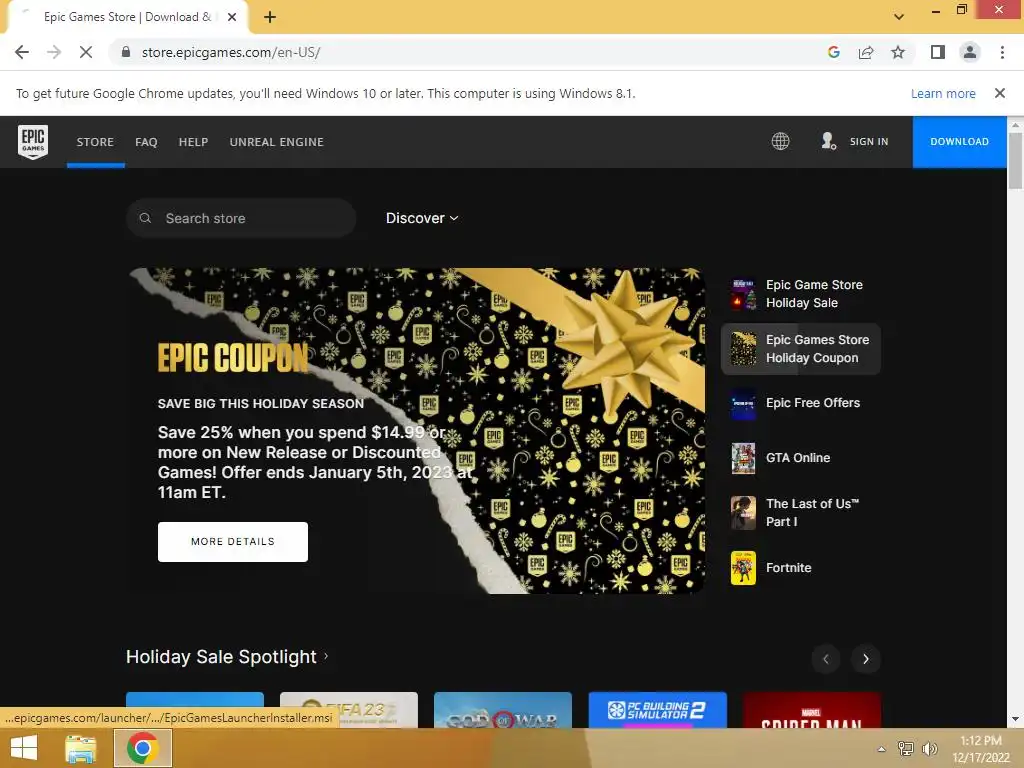
Task: Open a new tab with the plus button
Action: (x=270, y=17)
